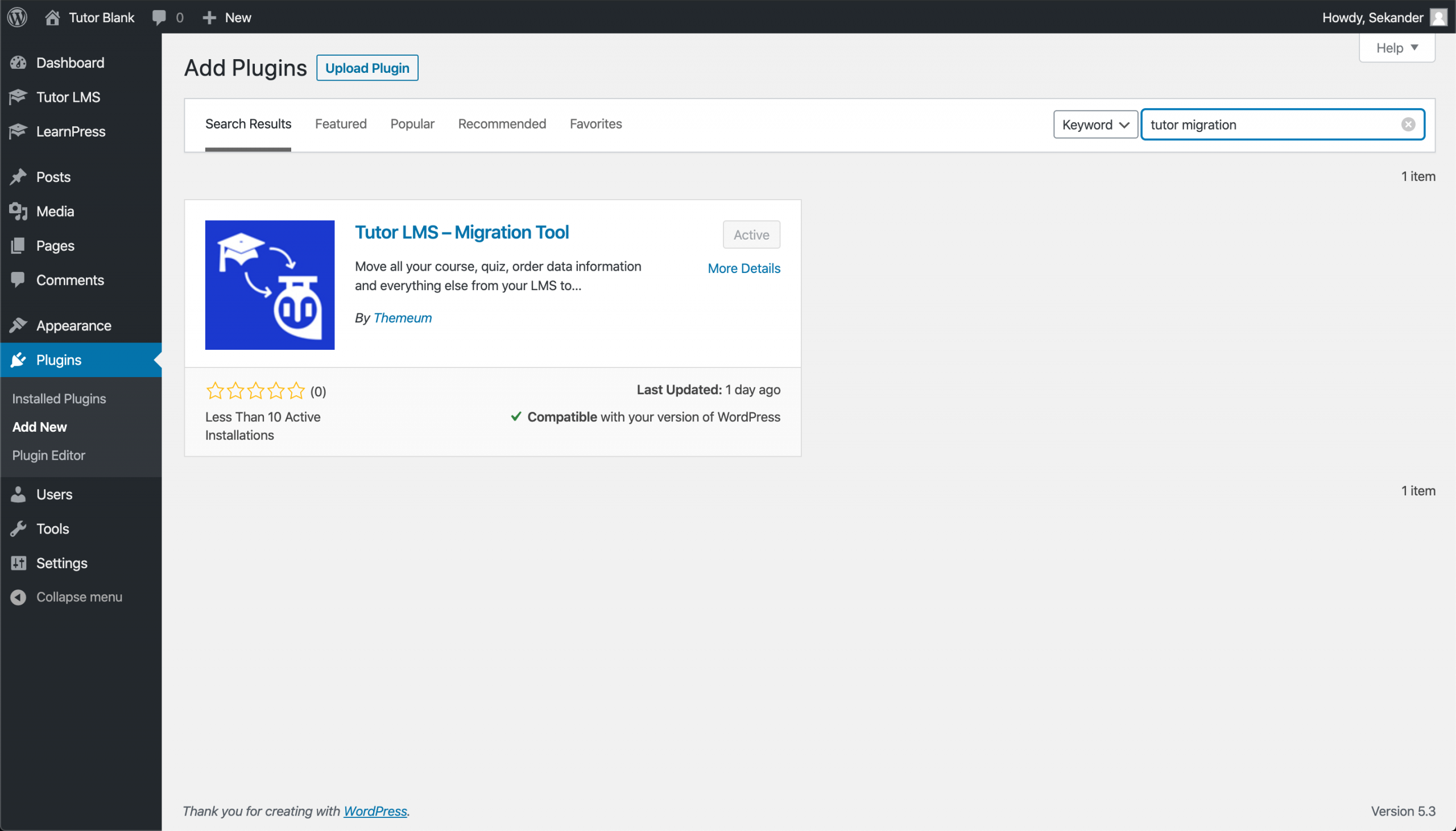This screenshot has width=1456, height=831.
Task: Open the Themeum author link
Action: (402, 318)
